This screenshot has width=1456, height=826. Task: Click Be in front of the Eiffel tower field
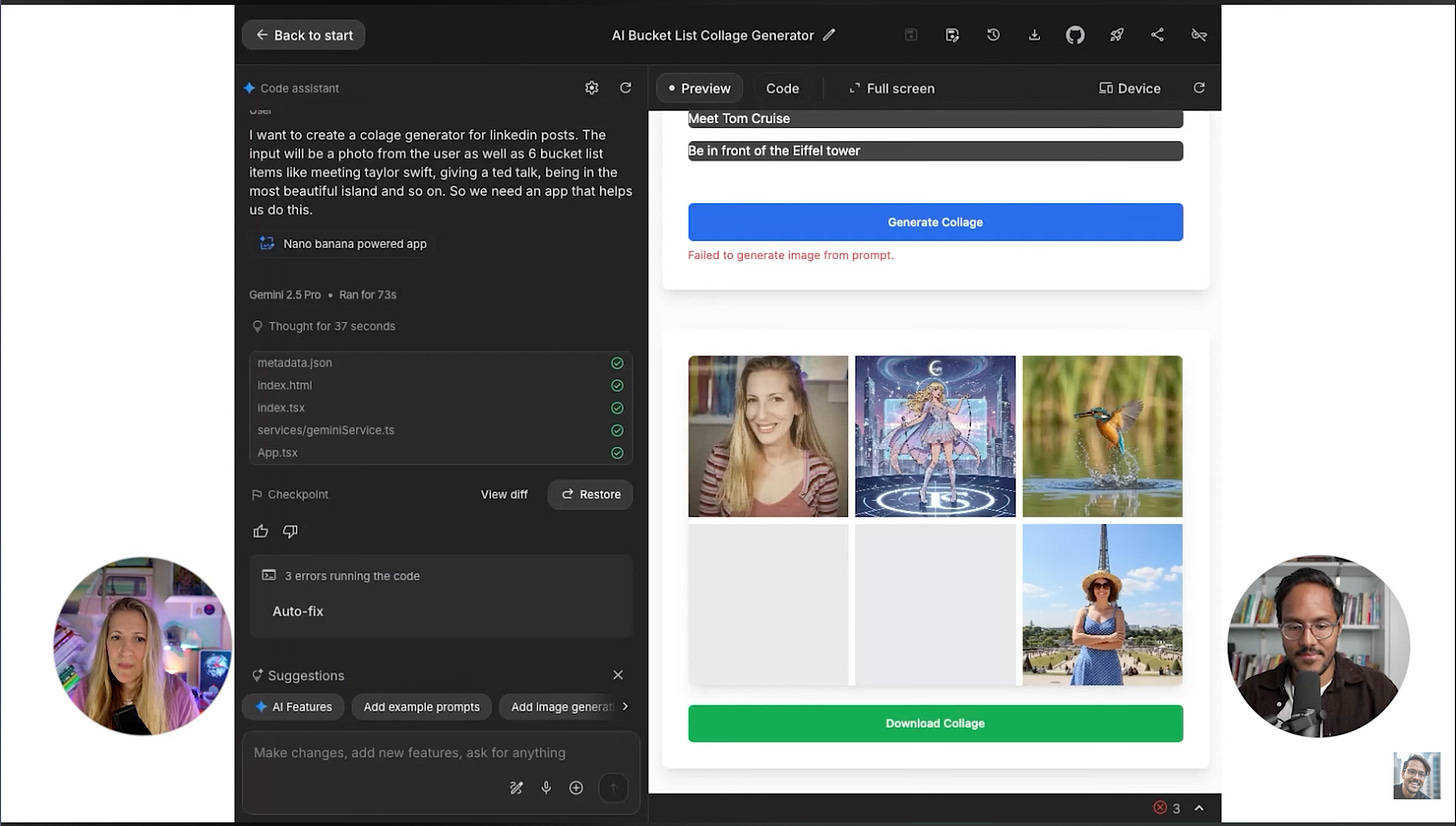click(935, 151)
